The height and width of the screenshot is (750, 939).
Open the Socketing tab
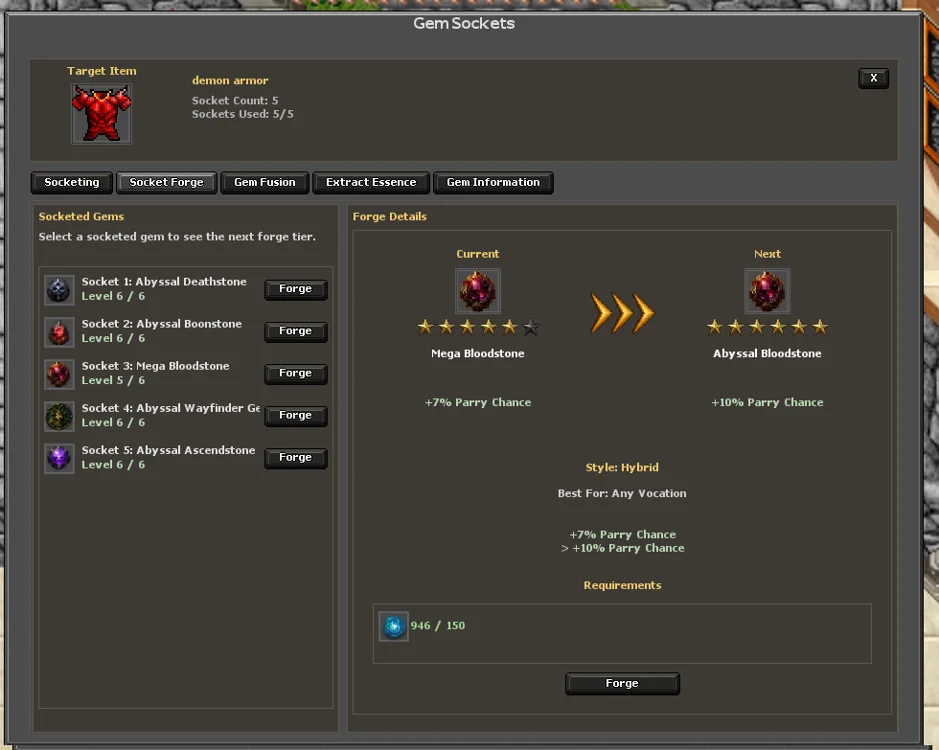tap(72, 182)
